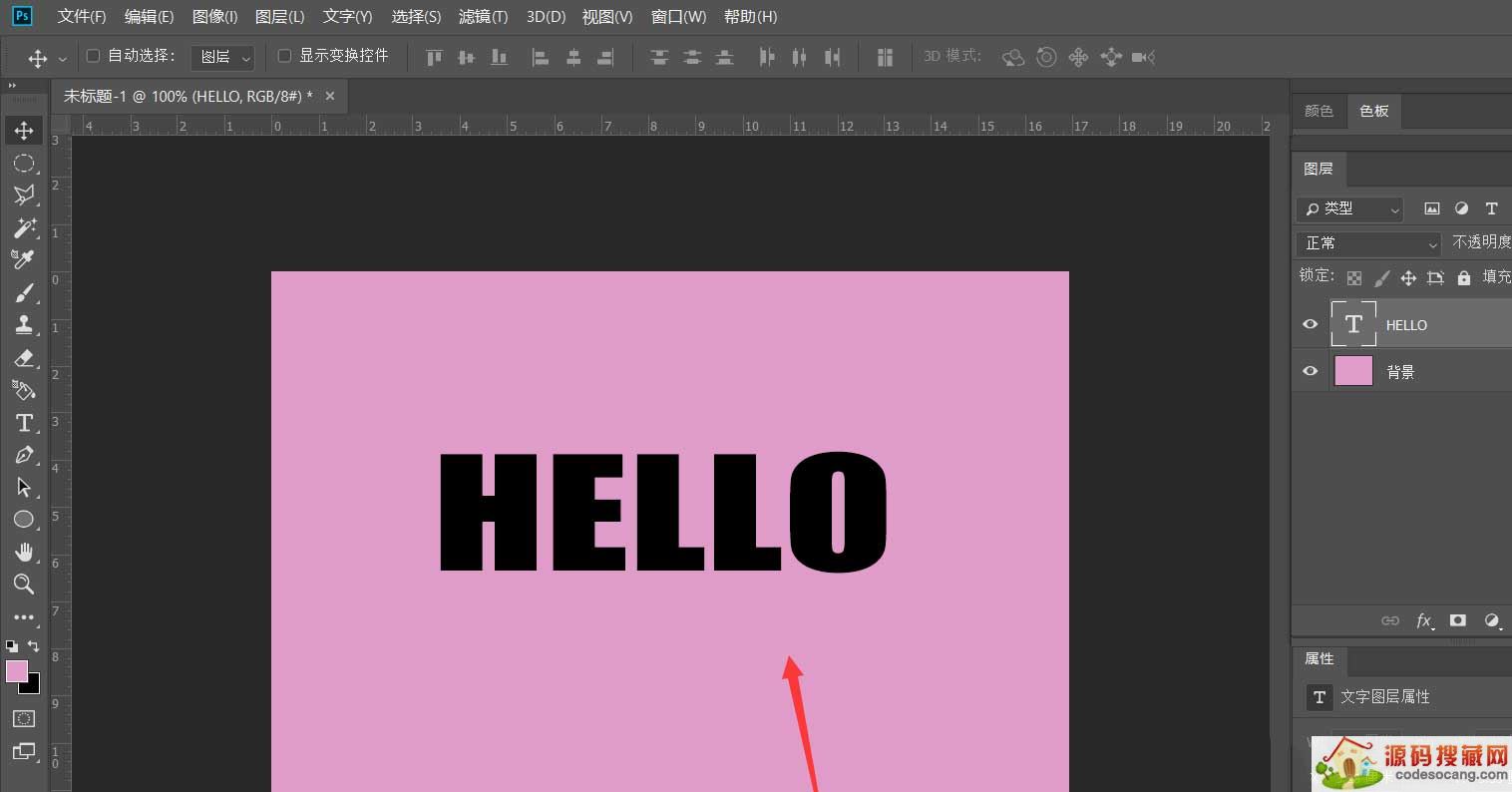Toggle lock image pixels brush icon
1512x792 pixels.
coord(1381,278)
